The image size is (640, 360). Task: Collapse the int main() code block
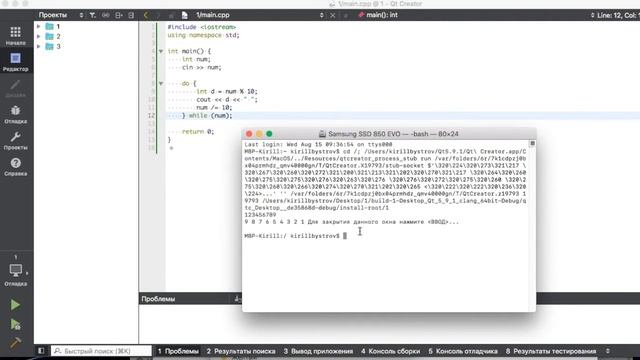pyautogui.click(x=161, y=51)
